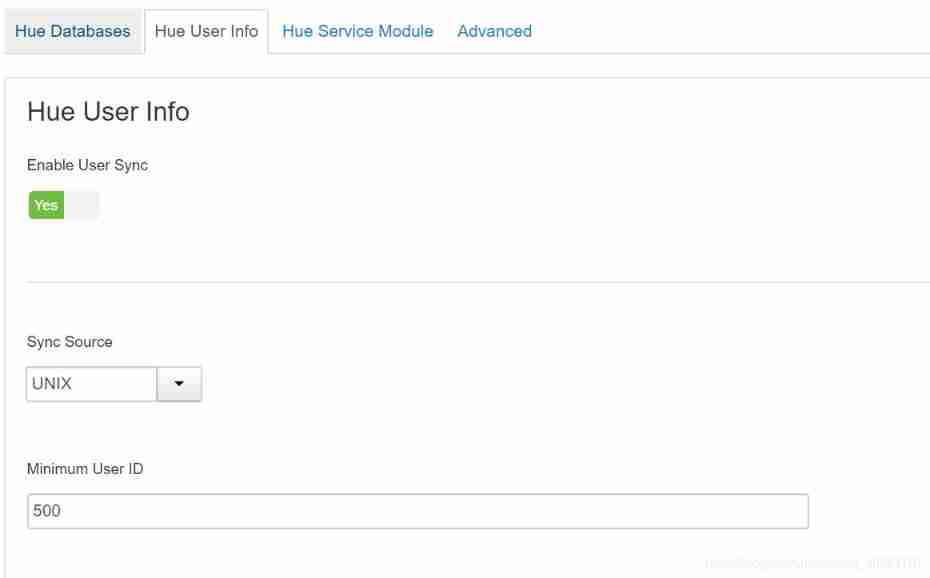Click the Minimum User ID label

(85, 468)
